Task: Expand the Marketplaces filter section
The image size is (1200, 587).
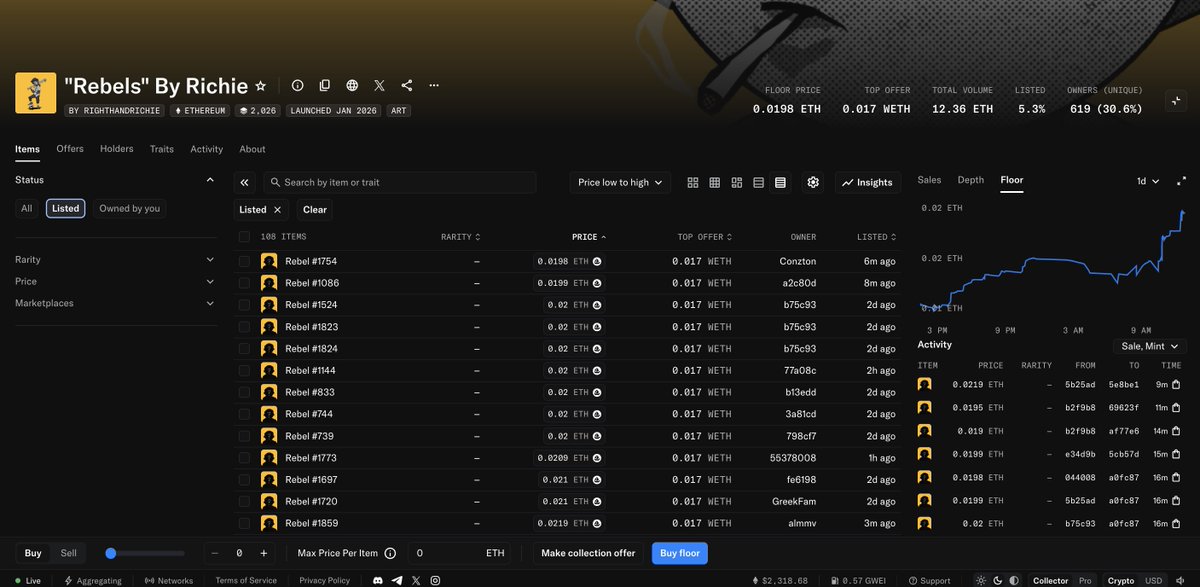Action: [x=116, y=303]
